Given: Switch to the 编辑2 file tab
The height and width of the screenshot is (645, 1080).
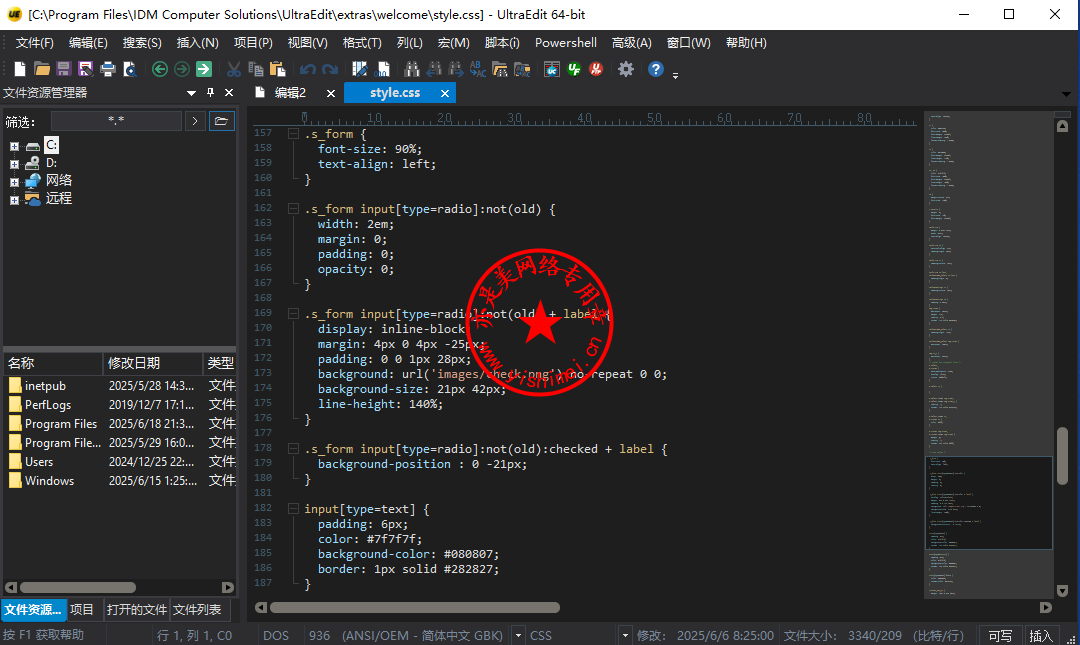Looking at the screenshot, I should [x=290, y=93].
